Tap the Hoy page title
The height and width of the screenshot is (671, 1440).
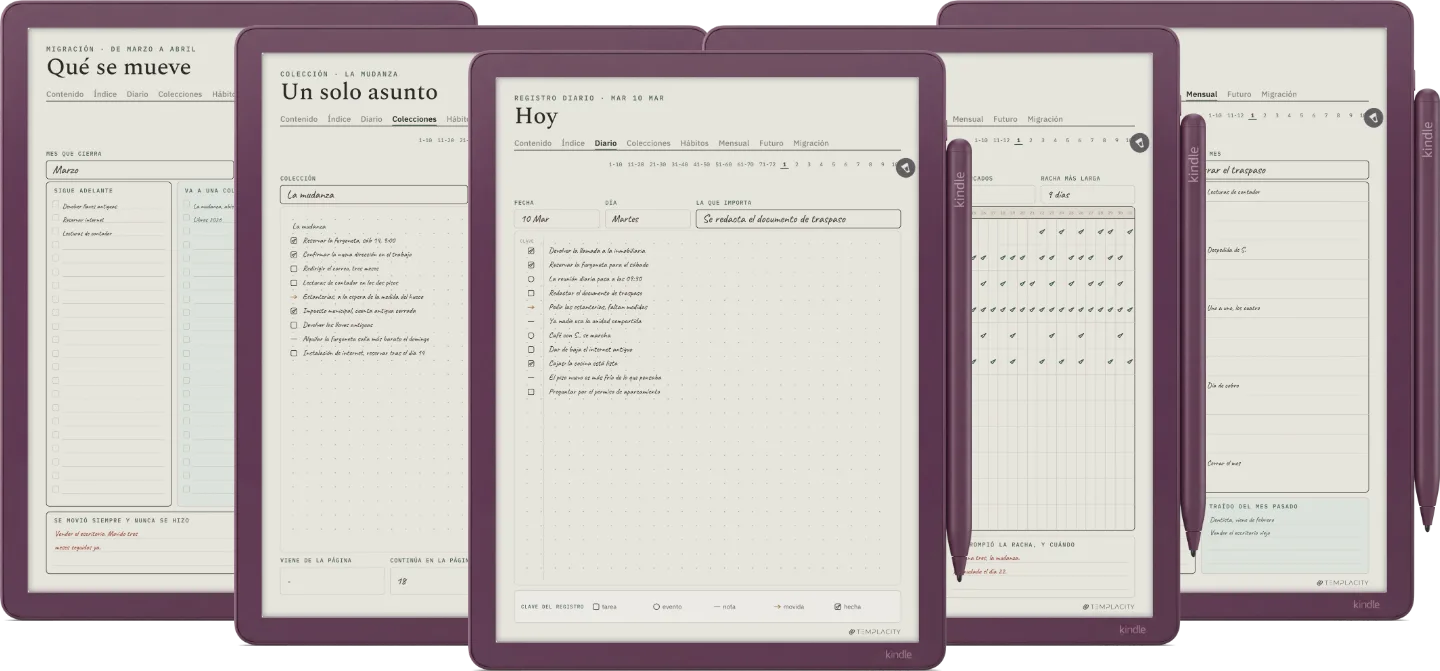[536, 116]
